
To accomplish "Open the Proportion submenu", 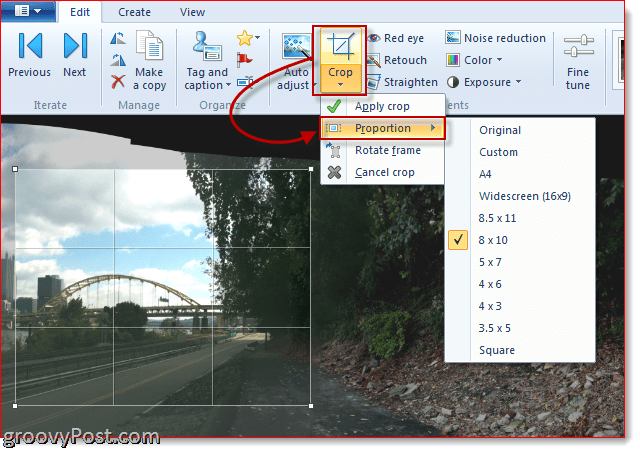I will pyautogui.click(x=382, y=128).
